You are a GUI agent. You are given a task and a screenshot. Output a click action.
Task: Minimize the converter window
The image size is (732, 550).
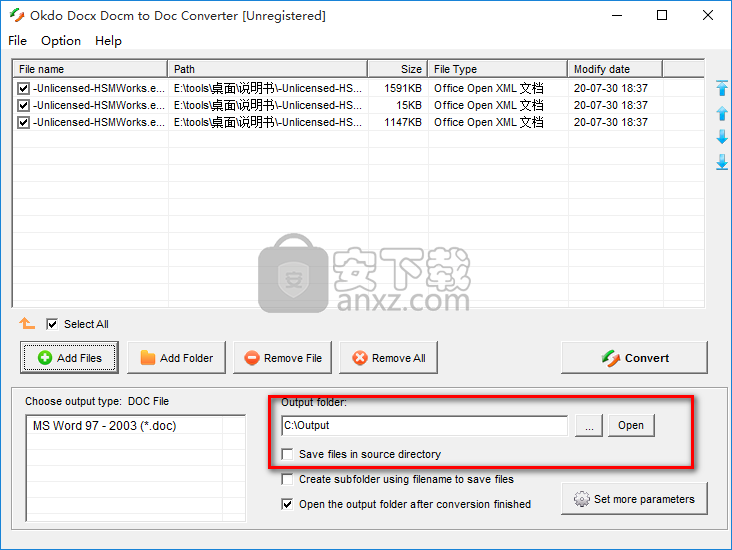point(617,15)
